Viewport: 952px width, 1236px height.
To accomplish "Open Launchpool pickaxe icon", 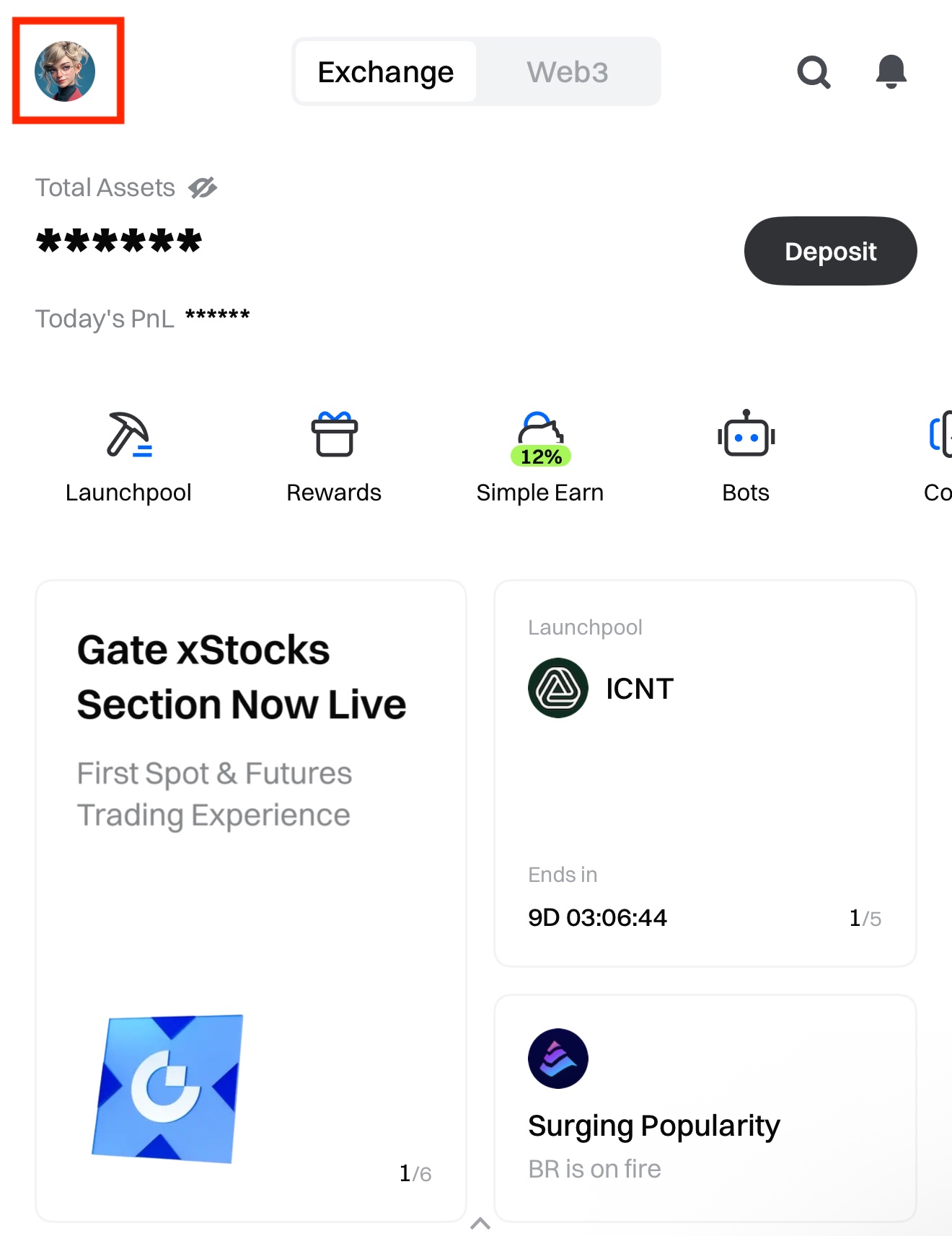I will click(x=128, y=435).
